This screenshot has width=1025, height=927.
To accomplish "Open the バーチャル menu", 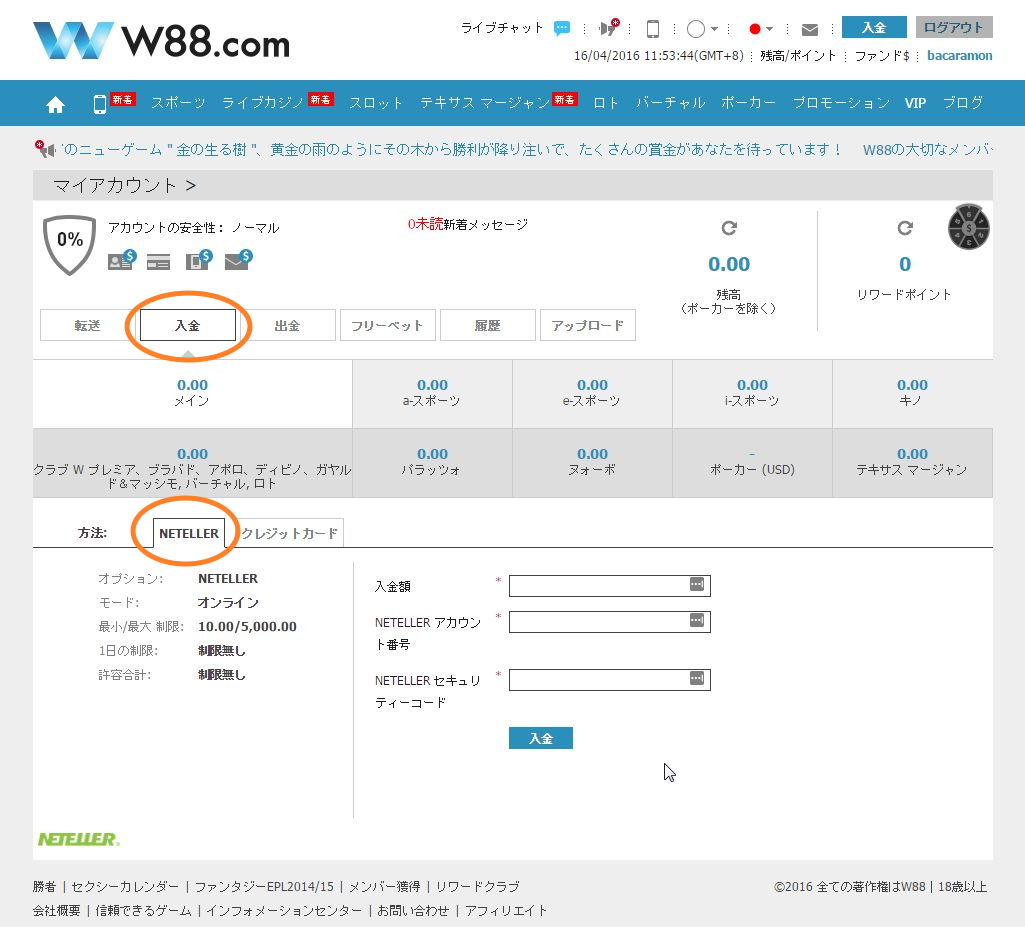I will click(671, 103).
